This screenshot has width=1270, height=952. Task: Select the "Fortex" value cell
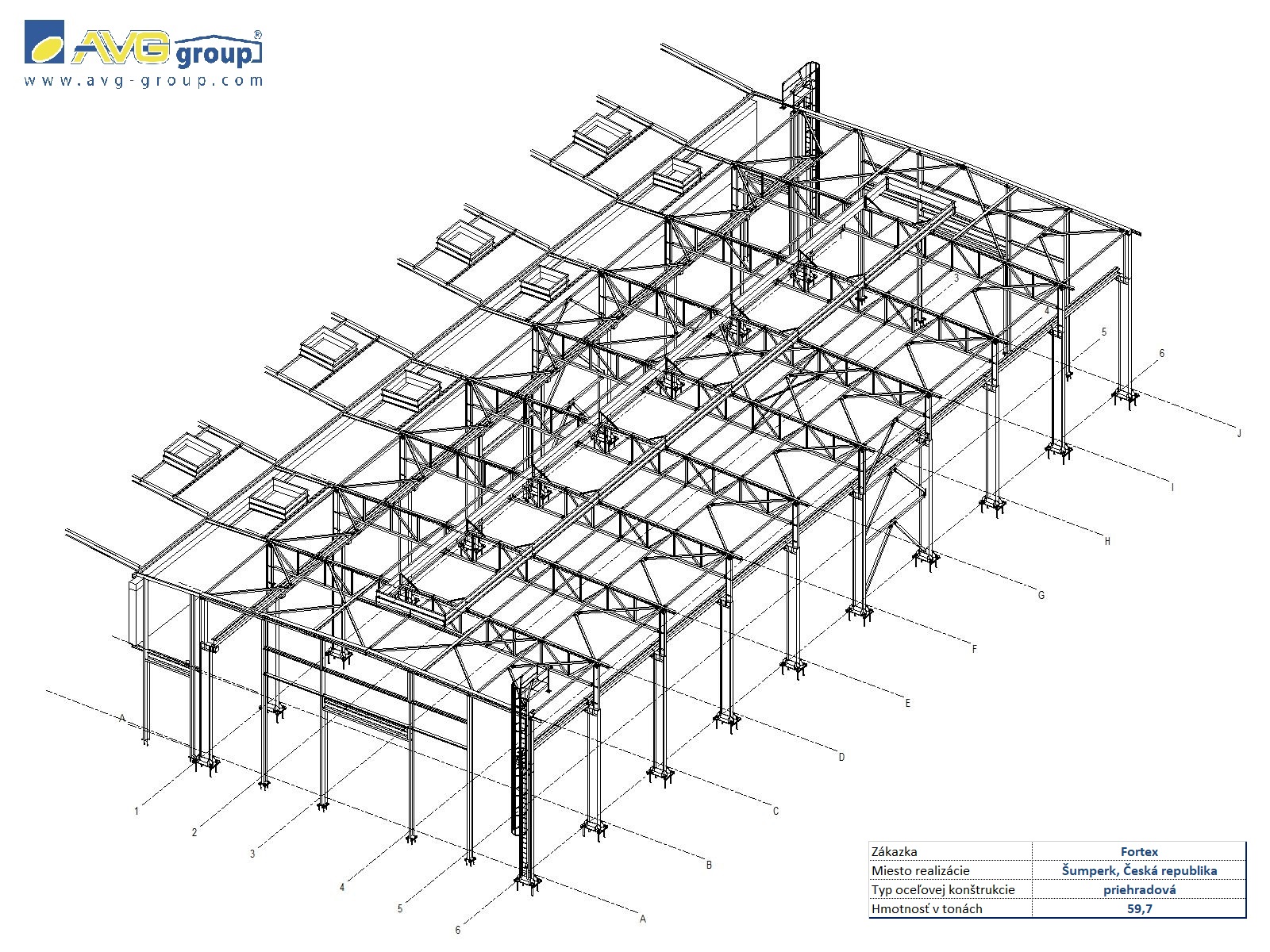1139,852
